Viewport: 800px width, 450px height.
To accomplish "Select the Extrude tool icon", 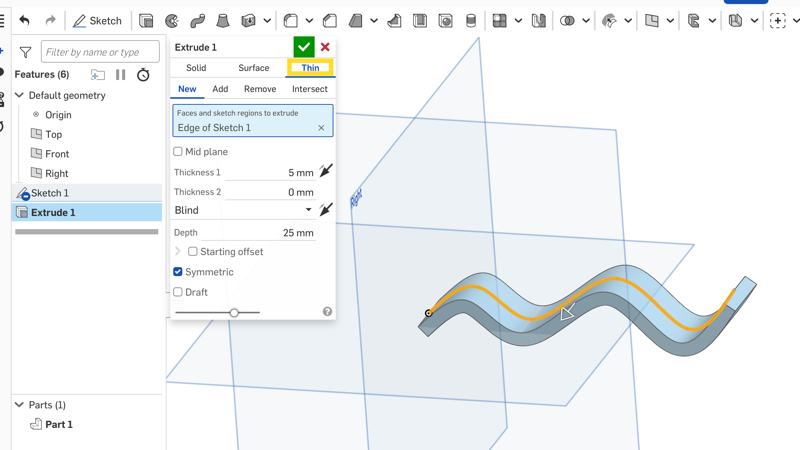I will 146,21.
